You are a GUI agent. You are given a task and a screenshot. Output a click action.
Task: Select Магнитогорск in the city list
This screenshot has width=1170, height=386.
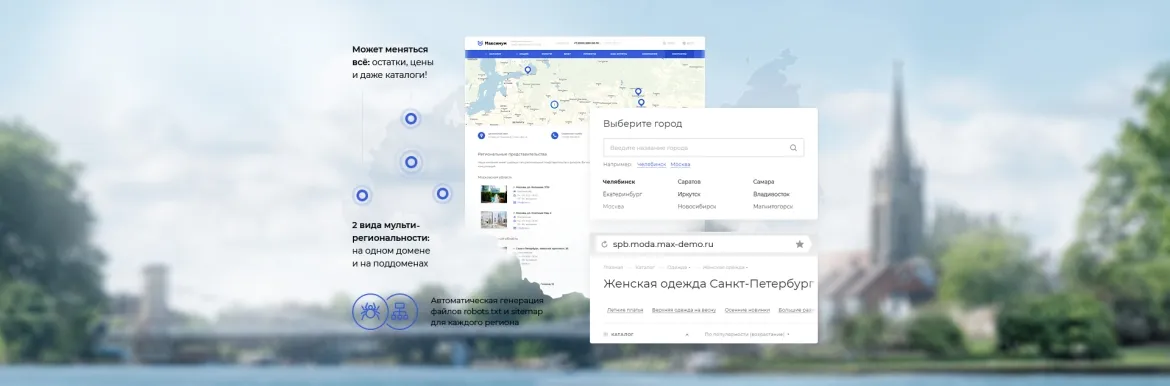pyautogui.click(x=773, y=206)
